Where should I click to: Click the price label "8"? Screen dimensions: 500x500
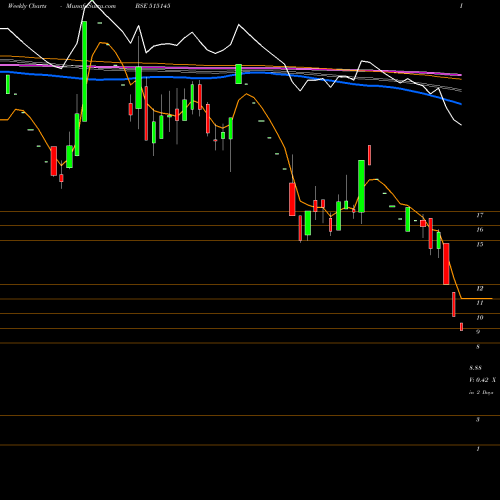478,347
